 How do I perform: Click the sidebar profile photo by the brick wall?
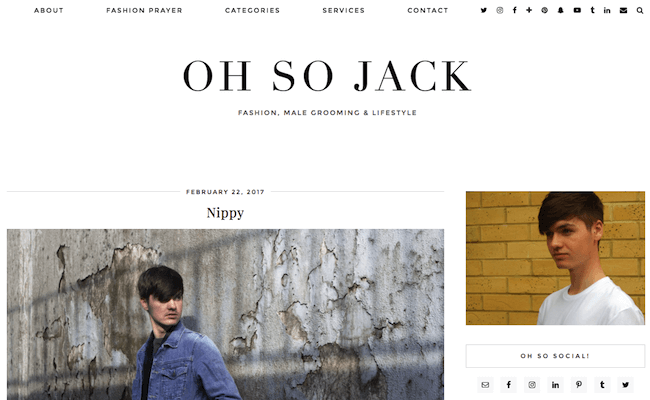[555, 258]
